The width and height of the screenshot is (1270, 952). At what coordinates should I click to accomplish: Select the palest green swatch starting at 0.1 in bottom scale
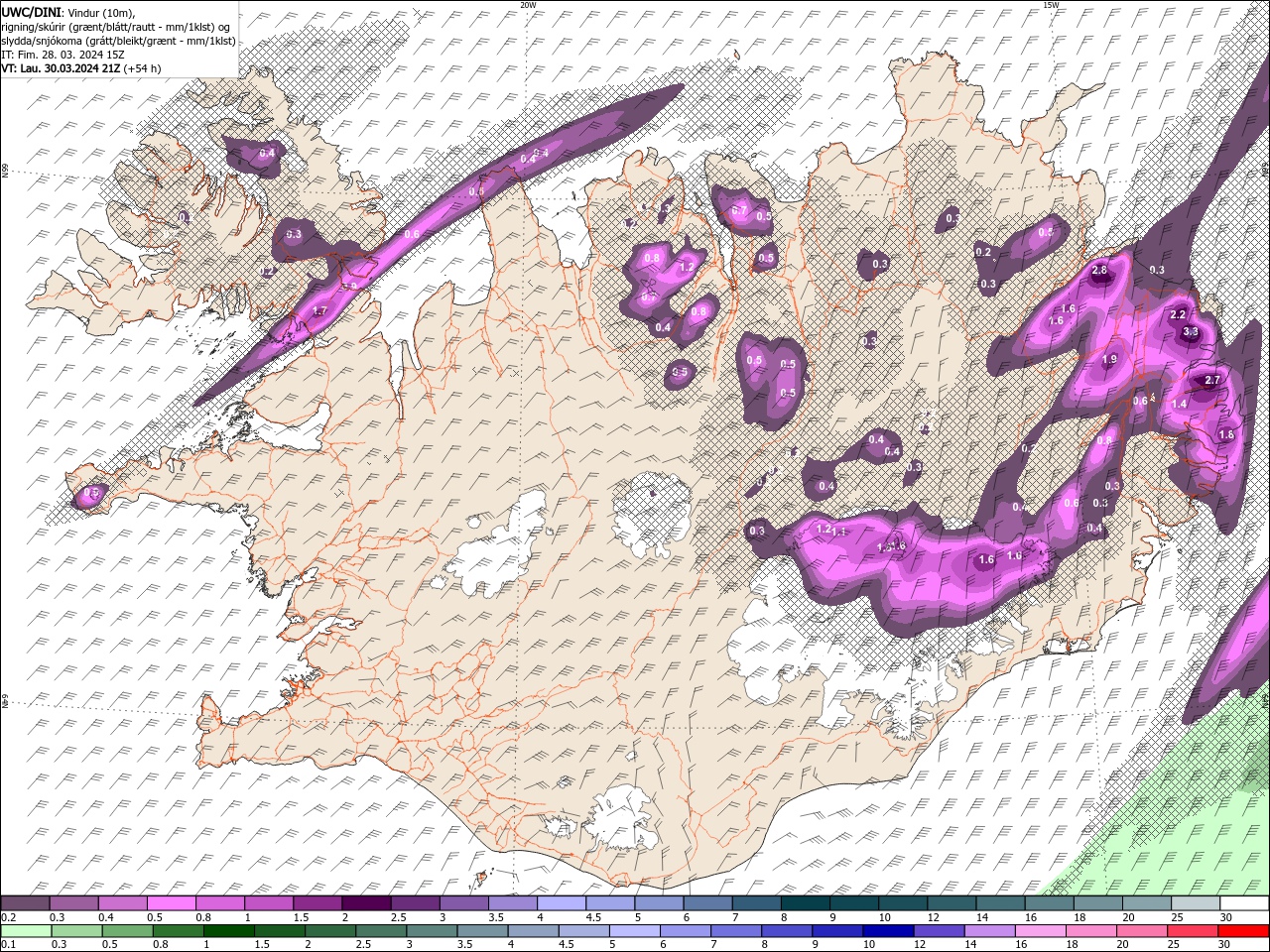click(26, 931)
